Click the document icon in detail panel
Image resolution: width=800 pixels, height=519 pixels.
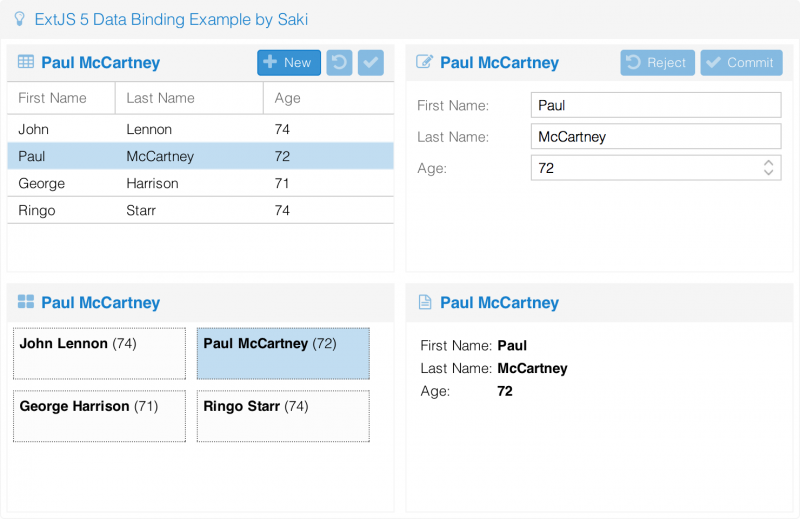click(x=424, y=302)
